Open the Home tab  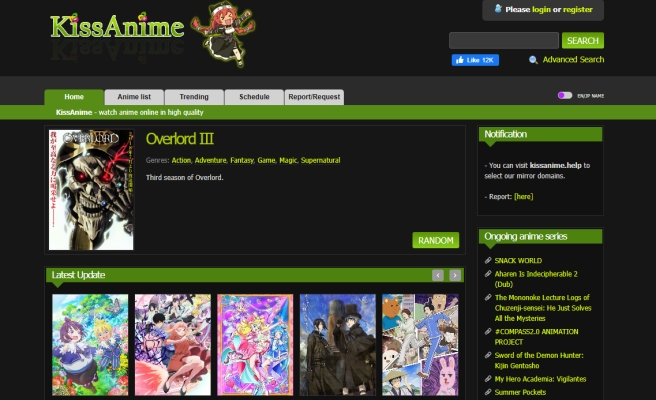(x=74, y=97)
